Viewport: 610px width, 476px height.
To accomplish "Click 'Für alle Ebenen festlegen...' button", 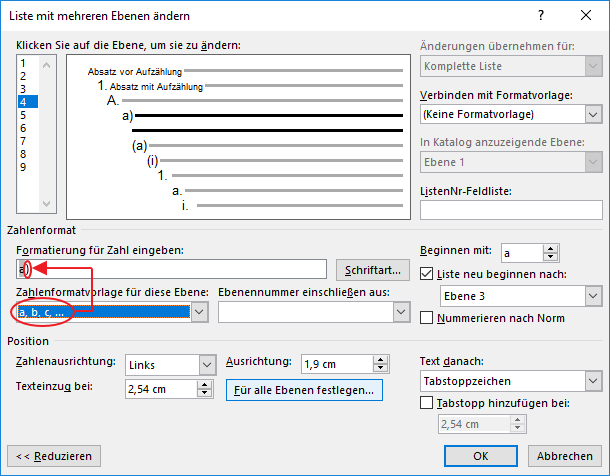I will tap(304, 389).
